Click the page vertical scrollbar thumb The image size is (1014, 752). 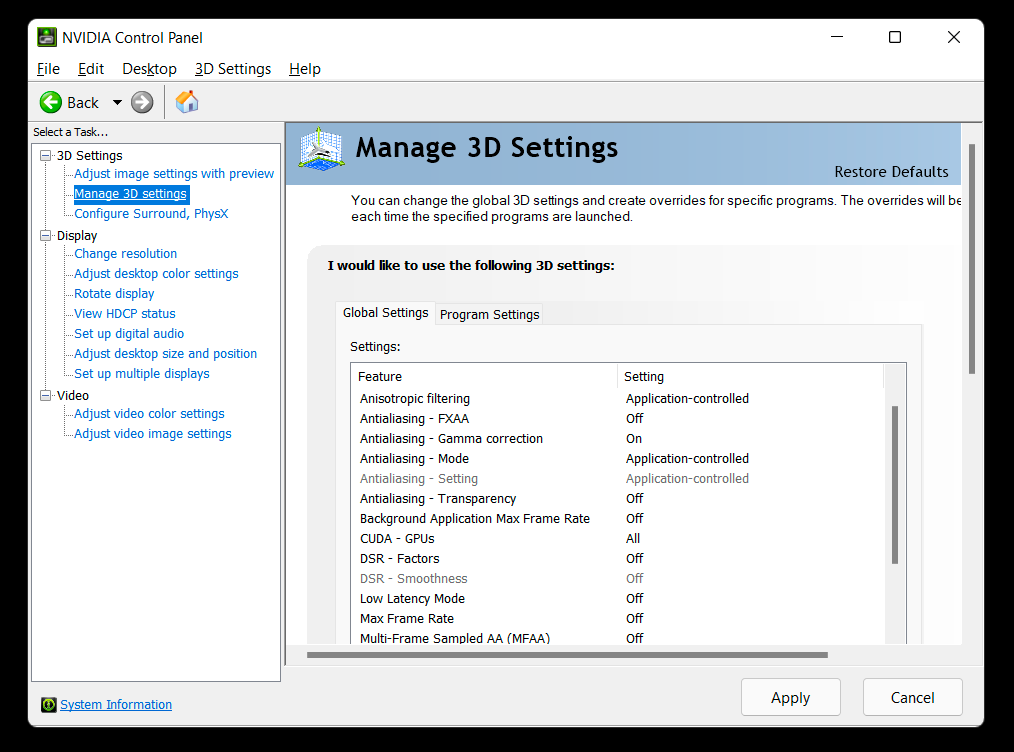pyautogui.click(x=971, y=259)
